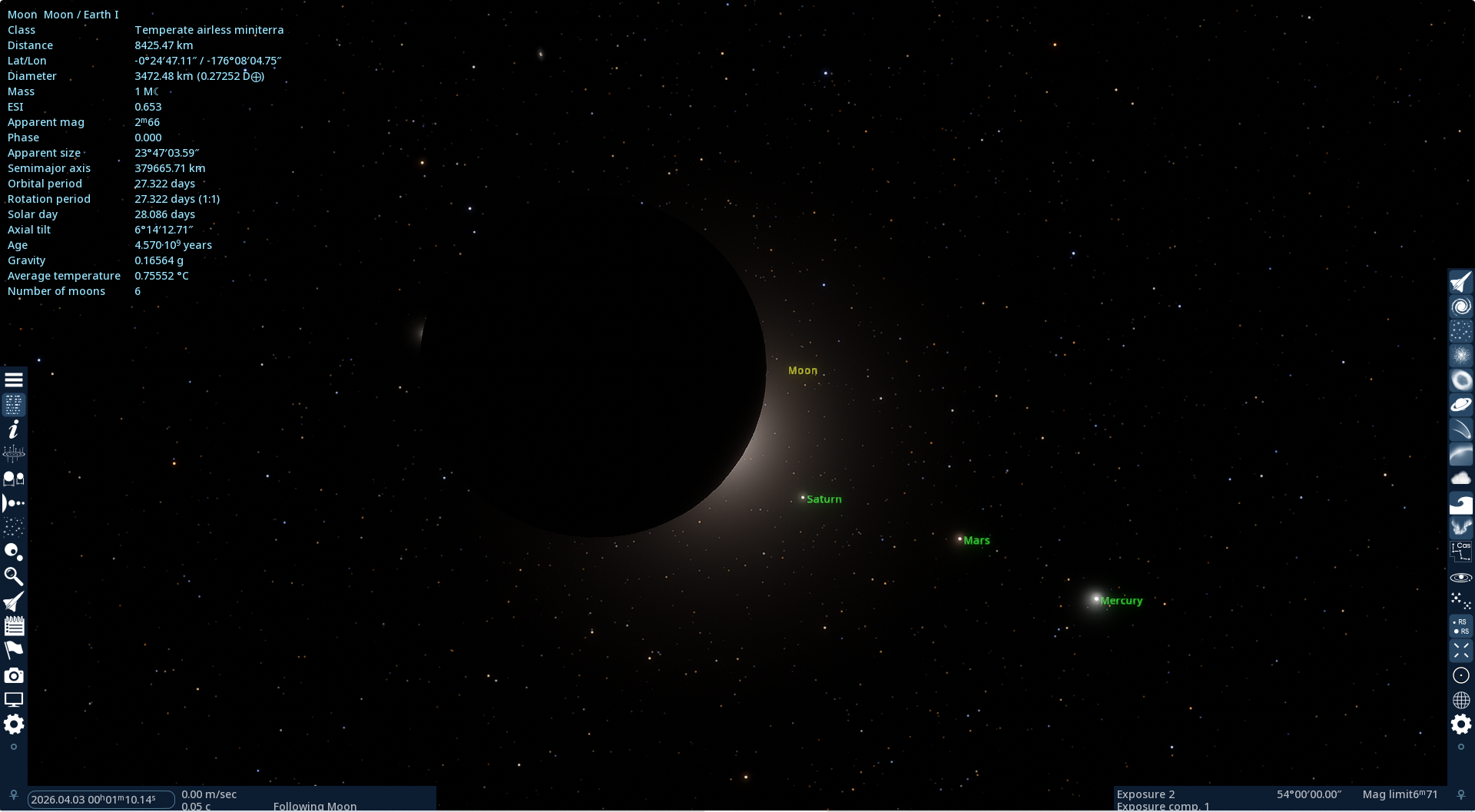Image resolution: width=1475 pixels, height=812 pixels.
Task: Click the Average temperature value '0.75552 °C'
Action: [161, 276]
